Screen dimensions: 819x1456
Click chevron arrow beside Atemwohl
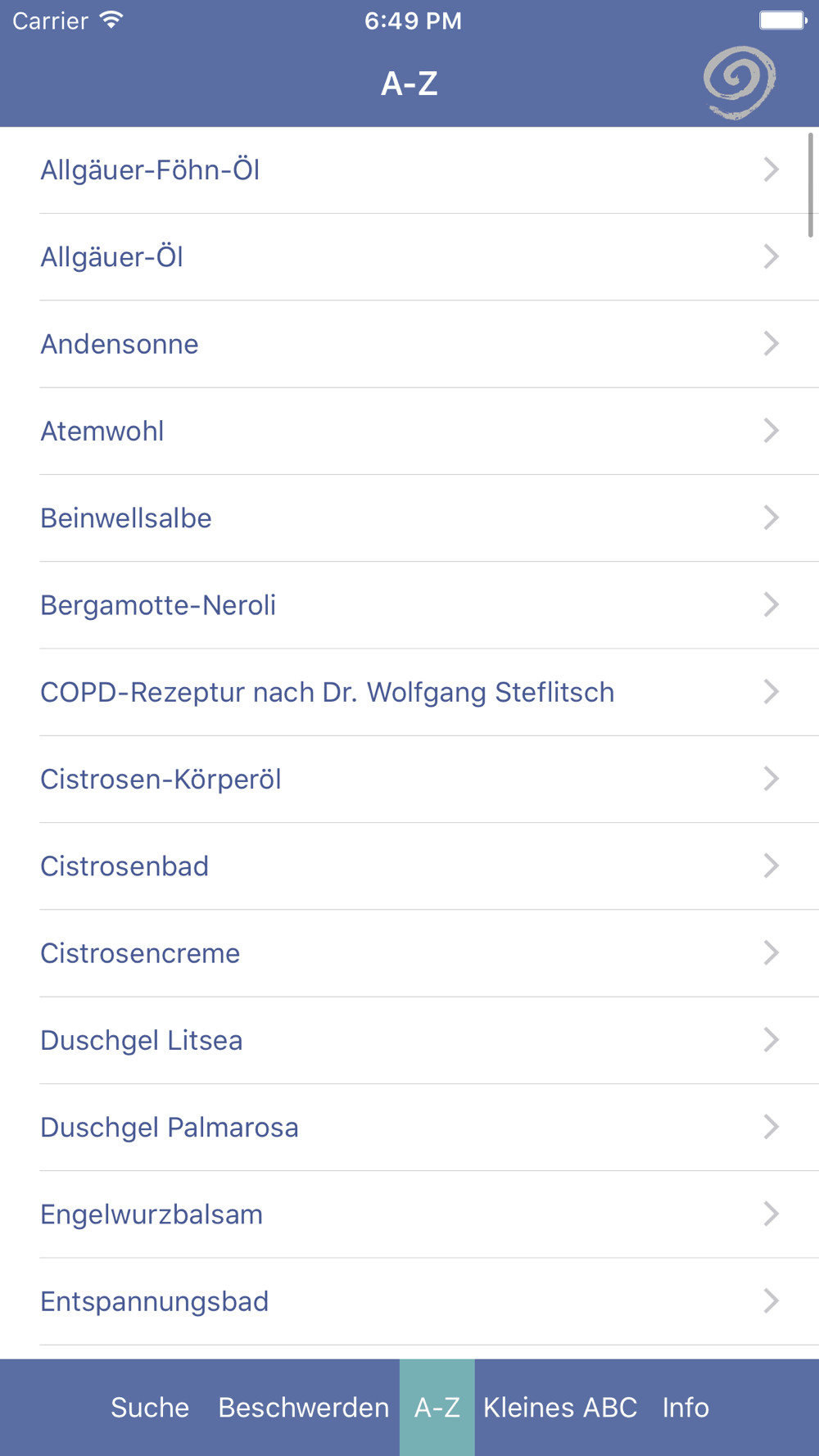pyautogui.click(x=771, y=431)
